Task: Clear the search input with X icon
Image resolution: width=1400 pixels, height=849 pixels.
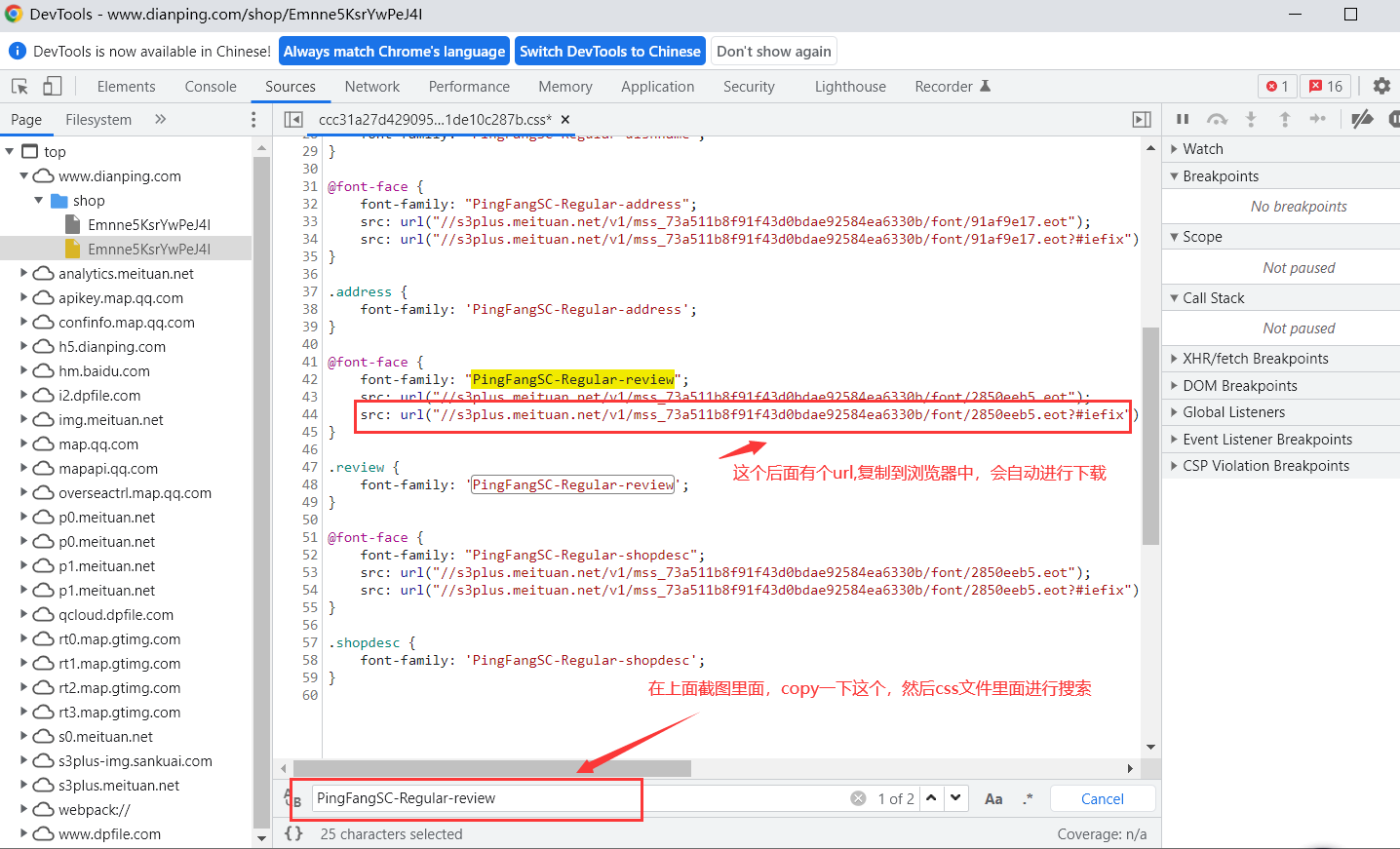Action: coord(858,798)
